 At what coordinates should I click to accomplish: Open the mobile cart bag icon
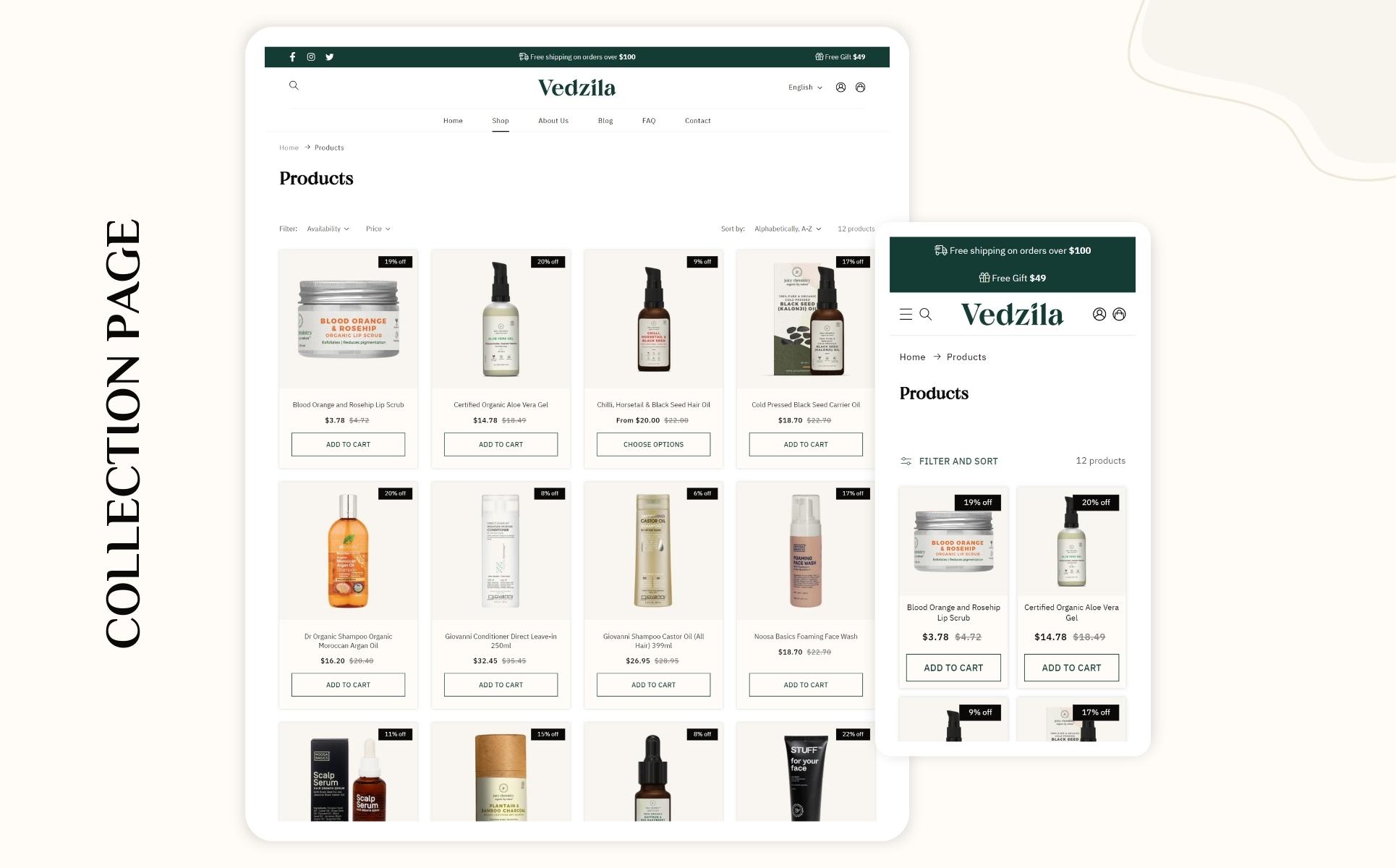(x=1119, y=314)
